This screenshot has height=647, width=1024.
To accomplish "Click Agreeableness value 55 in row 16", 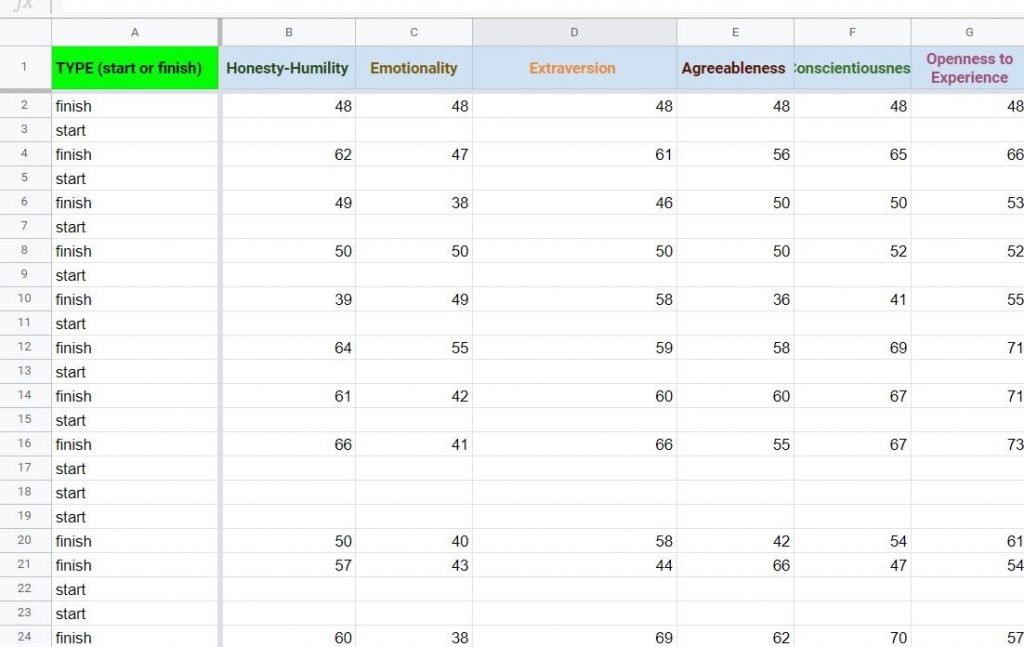I will tap(735, 444).
